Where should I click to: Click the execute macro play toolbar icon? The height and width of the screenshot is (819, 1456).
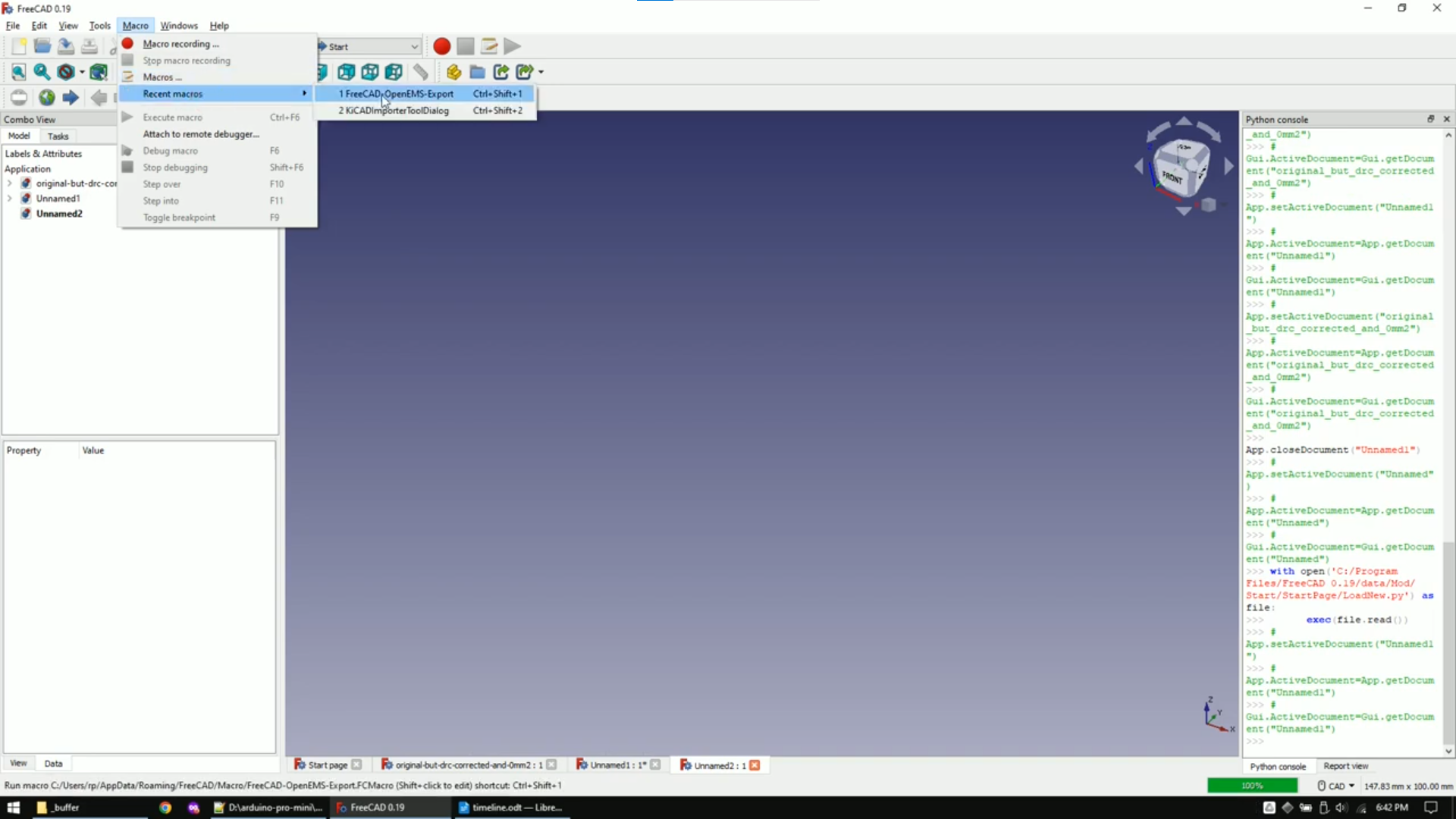pos(513,46)
